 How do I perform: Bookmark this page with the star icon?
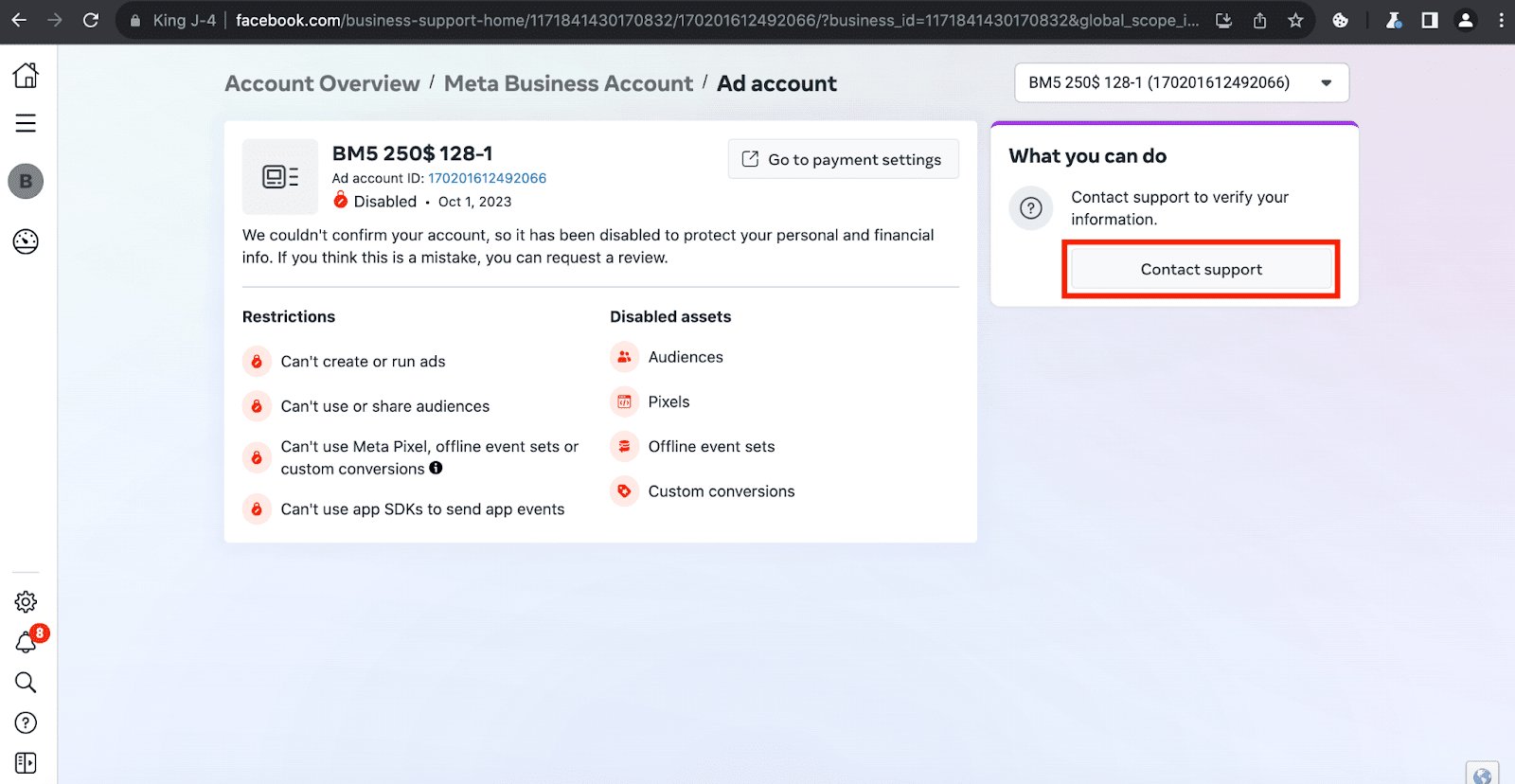click(x=1295, y=20)
